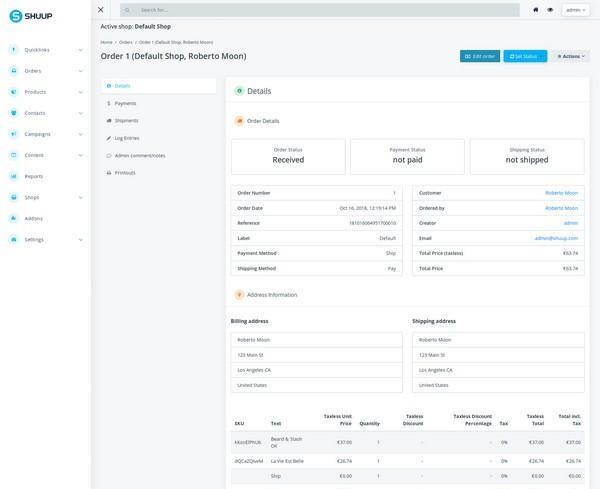Focus the search input field
Image resolution: width=600 pixels, height=489 pixels.
[x=320, y=10]
